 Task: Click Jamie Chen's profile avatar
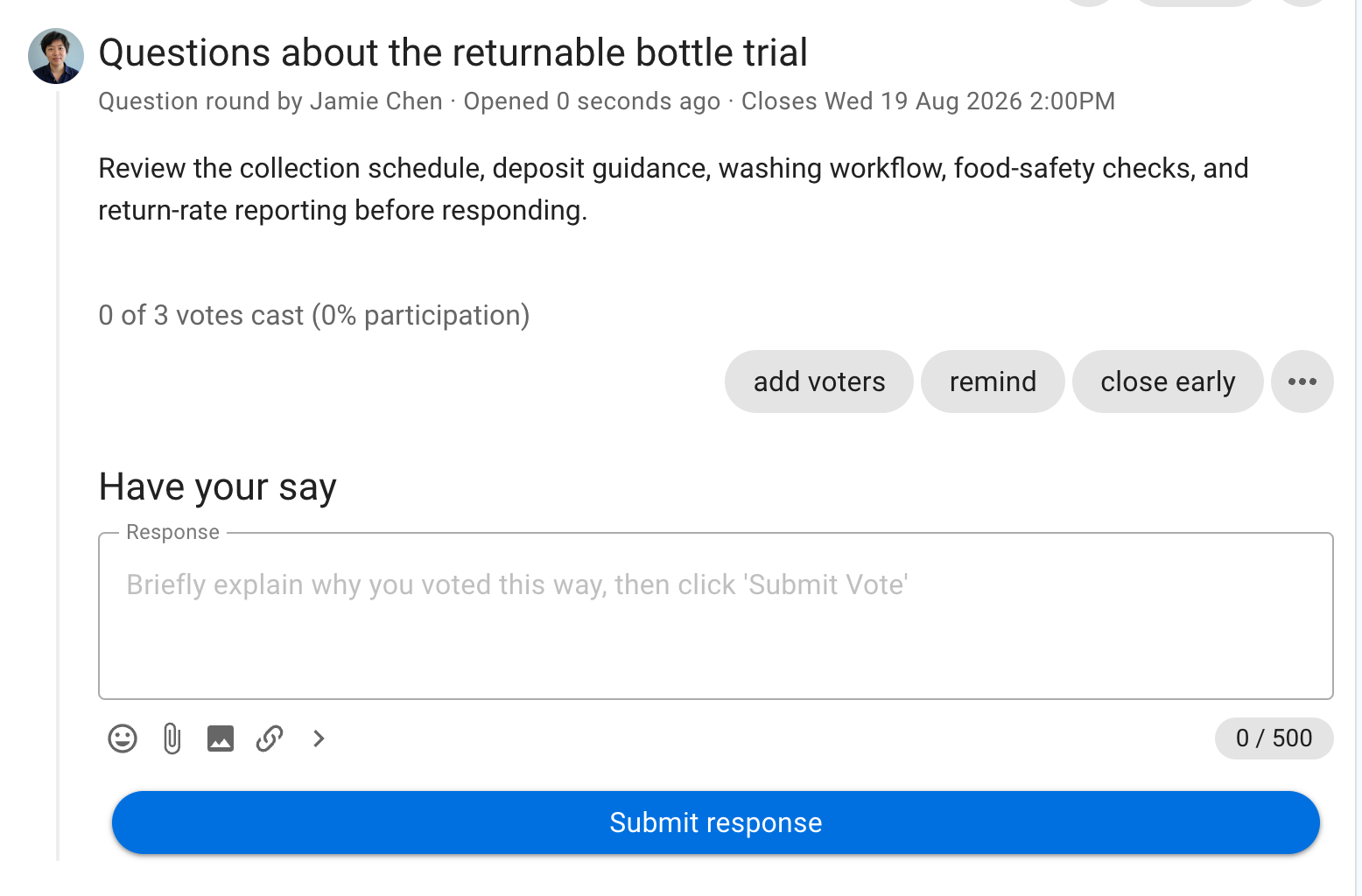[x=56, y=56]
